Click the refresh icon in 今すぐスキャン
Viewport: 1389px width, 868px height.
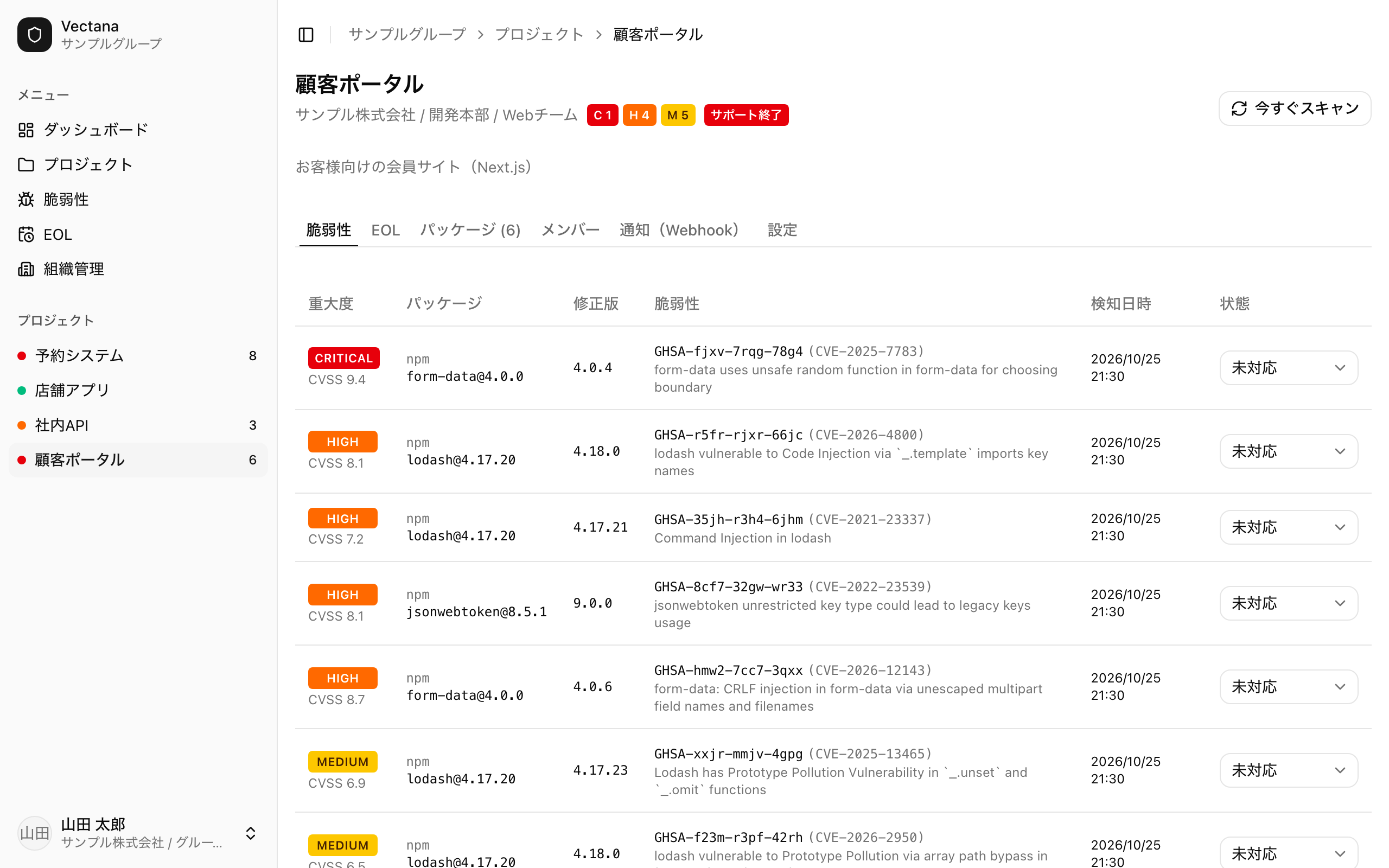click(1239, 108)
